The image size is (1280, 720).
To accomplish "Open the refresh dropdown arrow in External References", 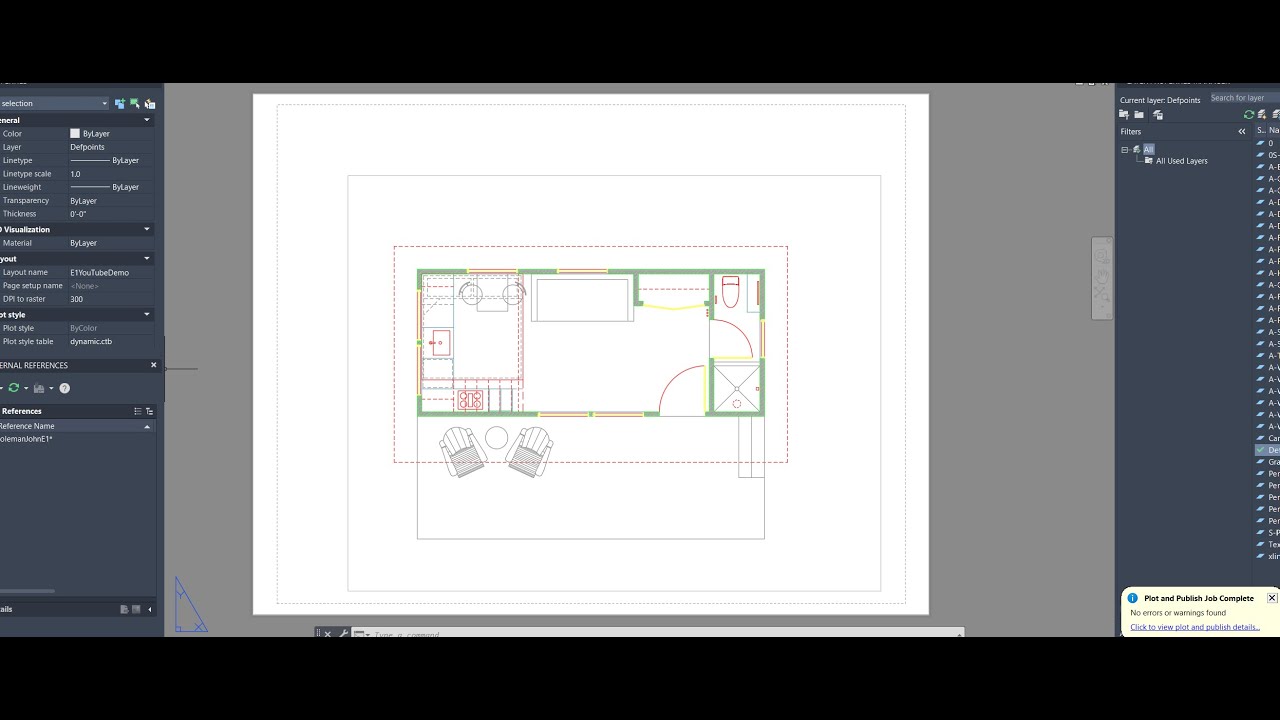I will coord(26,388).
